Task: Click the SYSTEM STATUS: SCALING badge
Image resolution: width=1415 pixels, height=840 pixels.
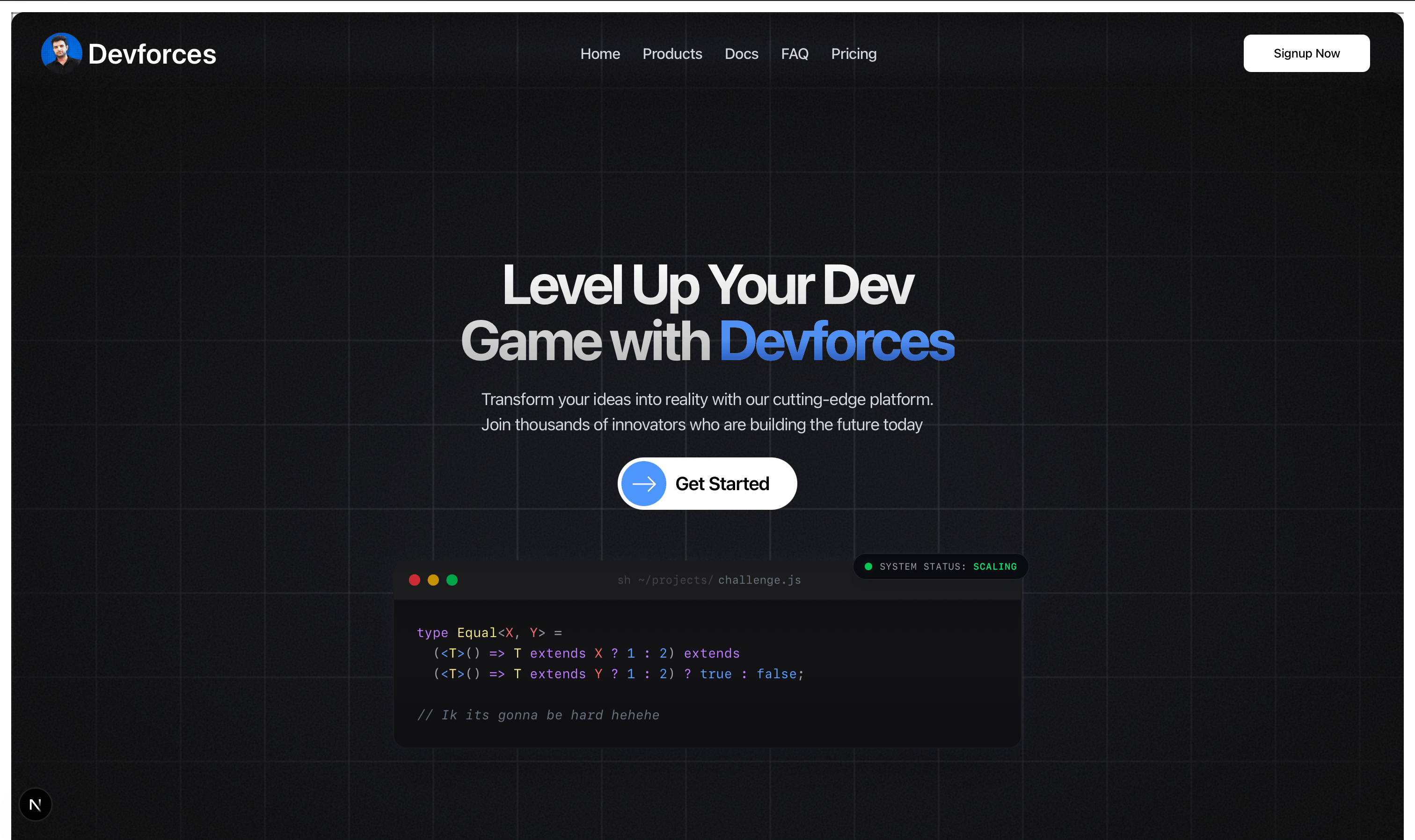Action: point(941,566)
